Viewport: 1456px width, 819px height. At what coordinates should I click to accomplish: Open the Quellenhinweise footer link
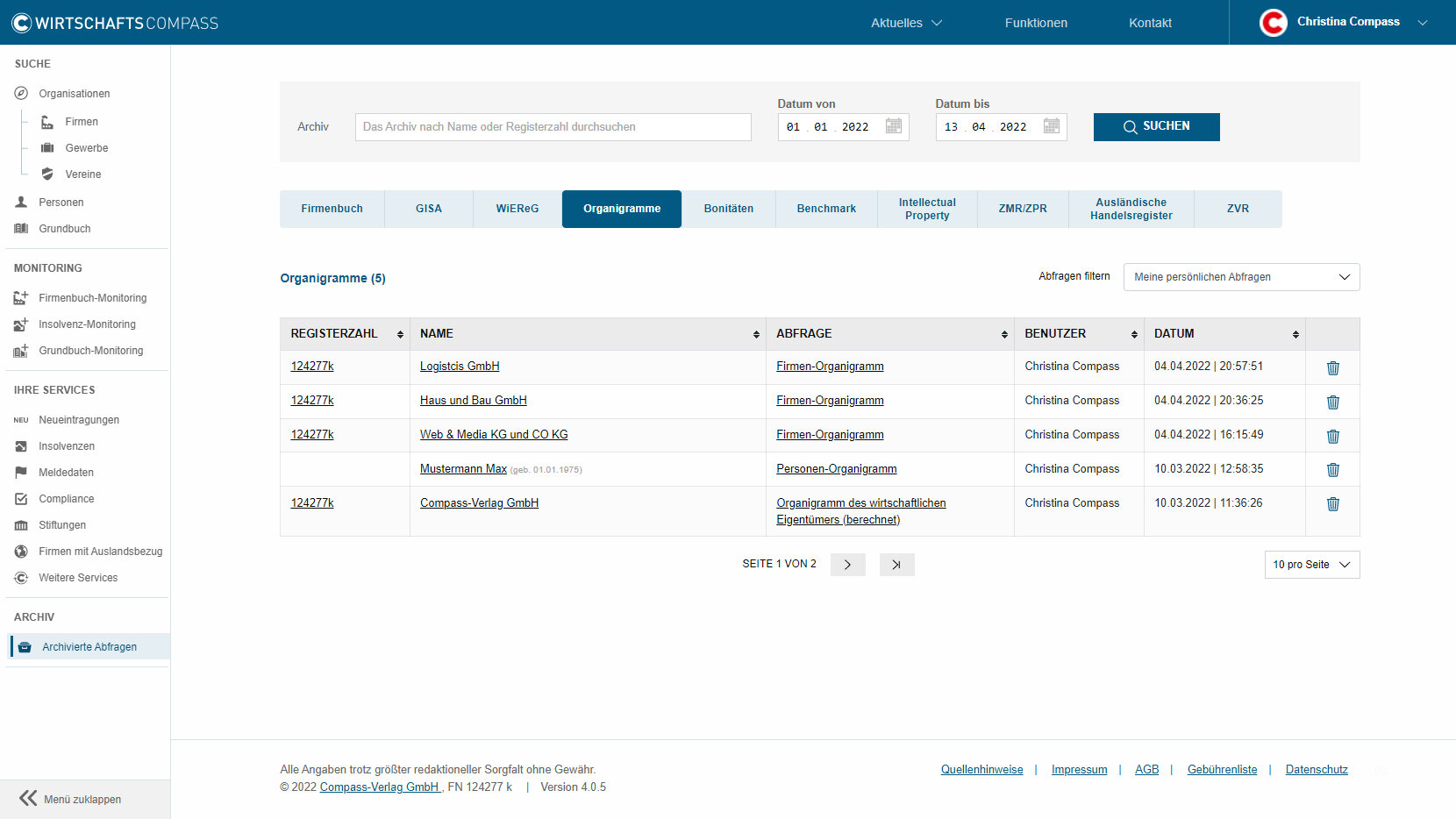pyautogui.click(x=981, y=770)
